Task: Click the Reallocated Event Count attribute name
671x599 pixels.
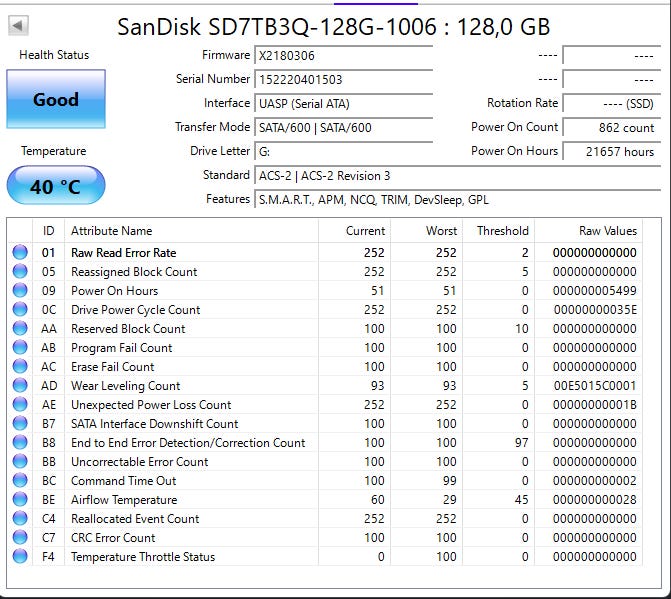Action: coord(135,519)
